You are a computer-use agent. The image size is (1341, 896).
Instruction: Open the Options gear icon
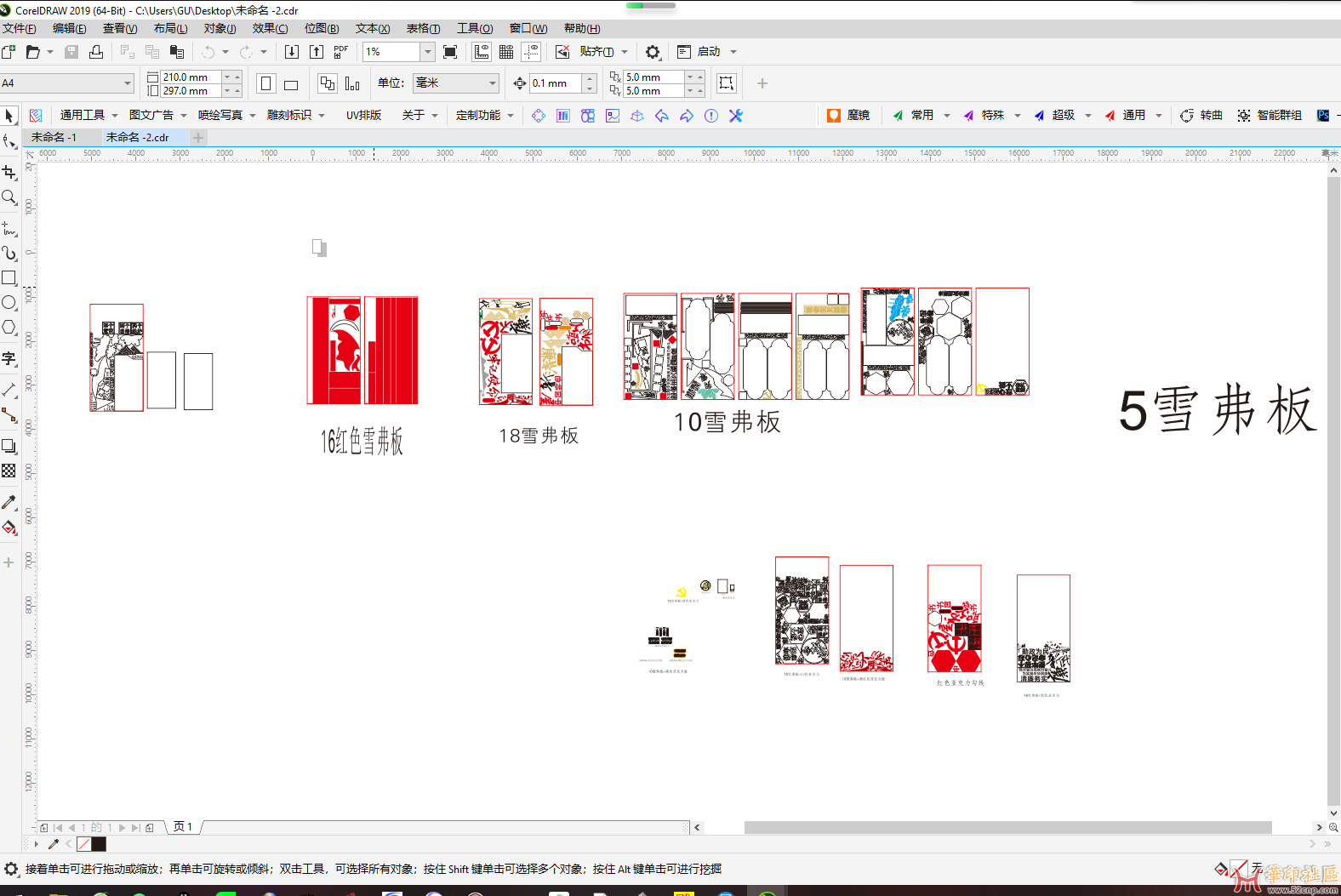click(653, 52)
